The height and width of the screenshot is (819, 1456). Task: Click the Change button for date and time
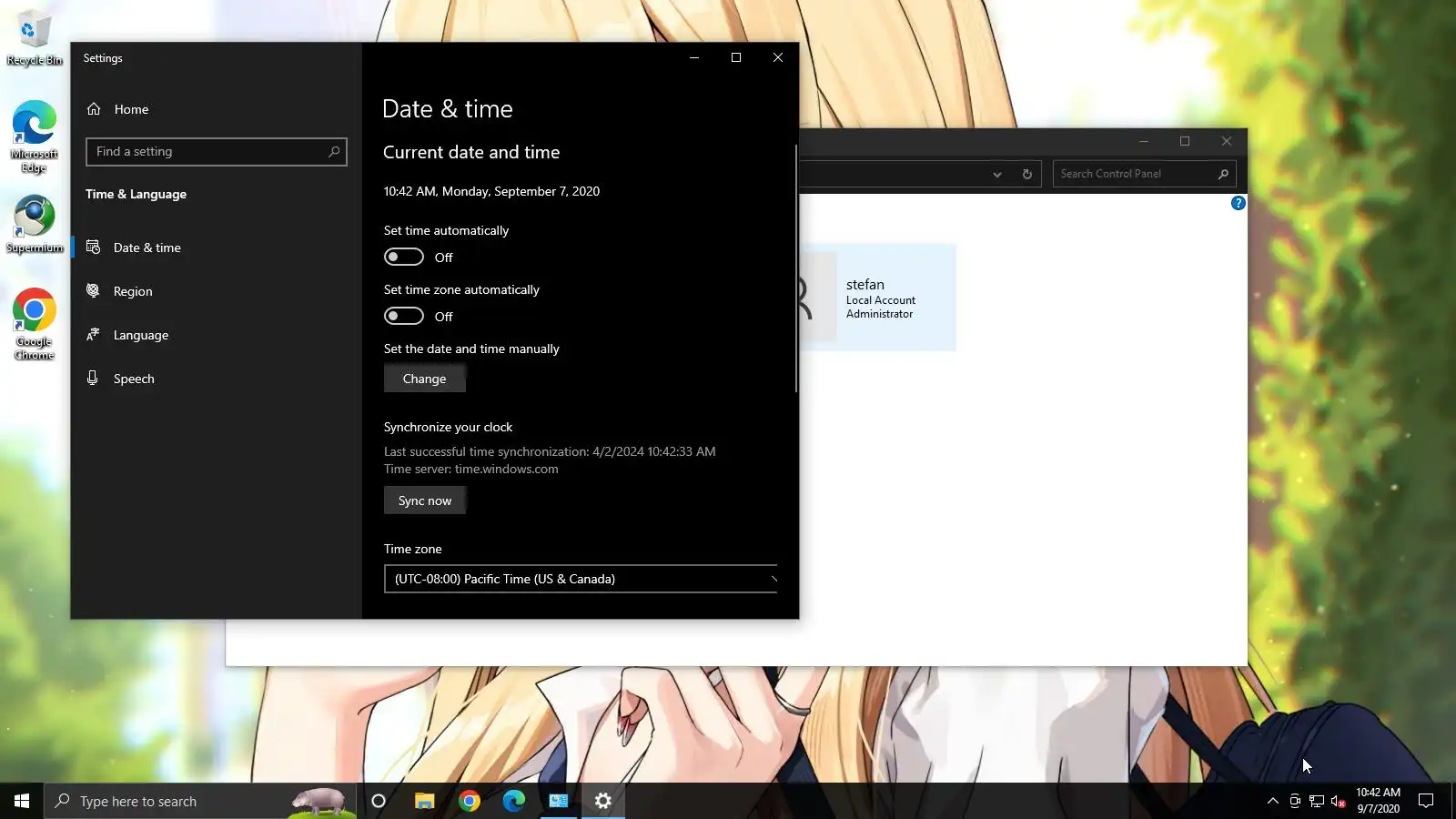[x=425, y=379]
